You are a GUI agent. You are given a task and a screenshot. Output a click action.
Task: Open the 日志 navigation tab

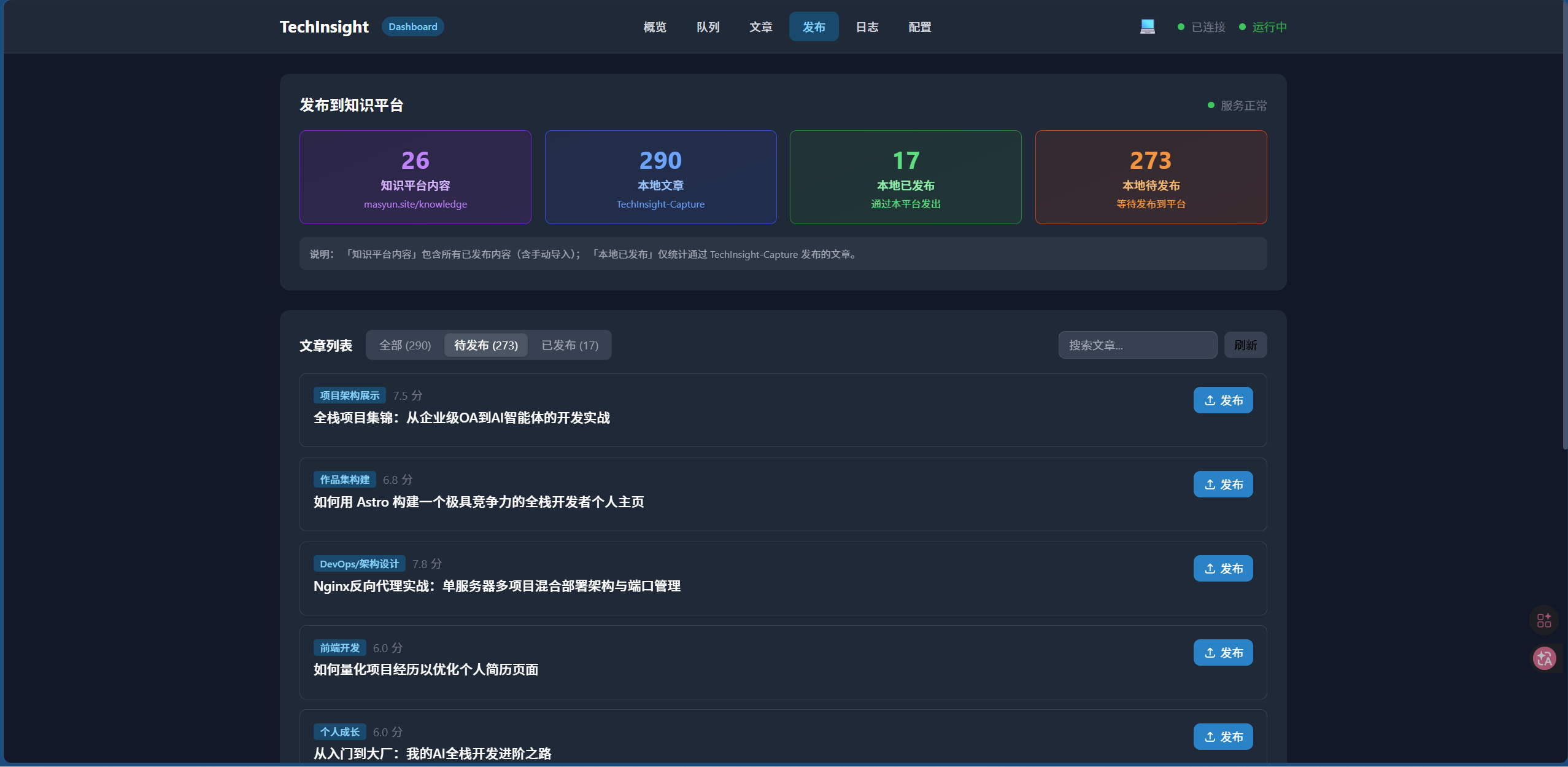point(867,27)
